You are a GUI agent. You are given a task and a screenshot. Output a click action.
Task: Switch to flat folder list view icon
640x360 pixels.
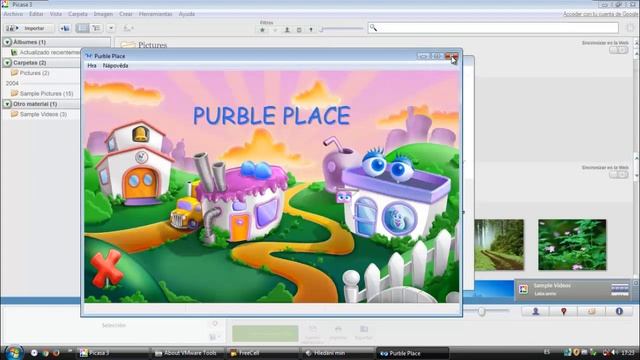pyautogui.click(x=83, y=28)
